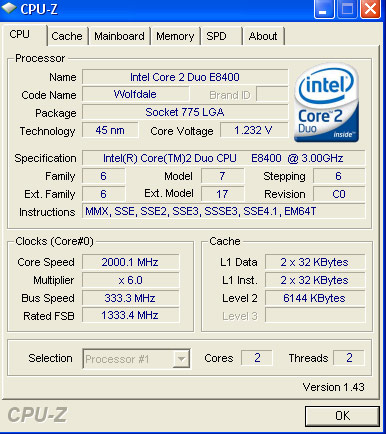Screen dimensions: 386x434
Task: Open the Mainboard tab
Action: (119, 36)
